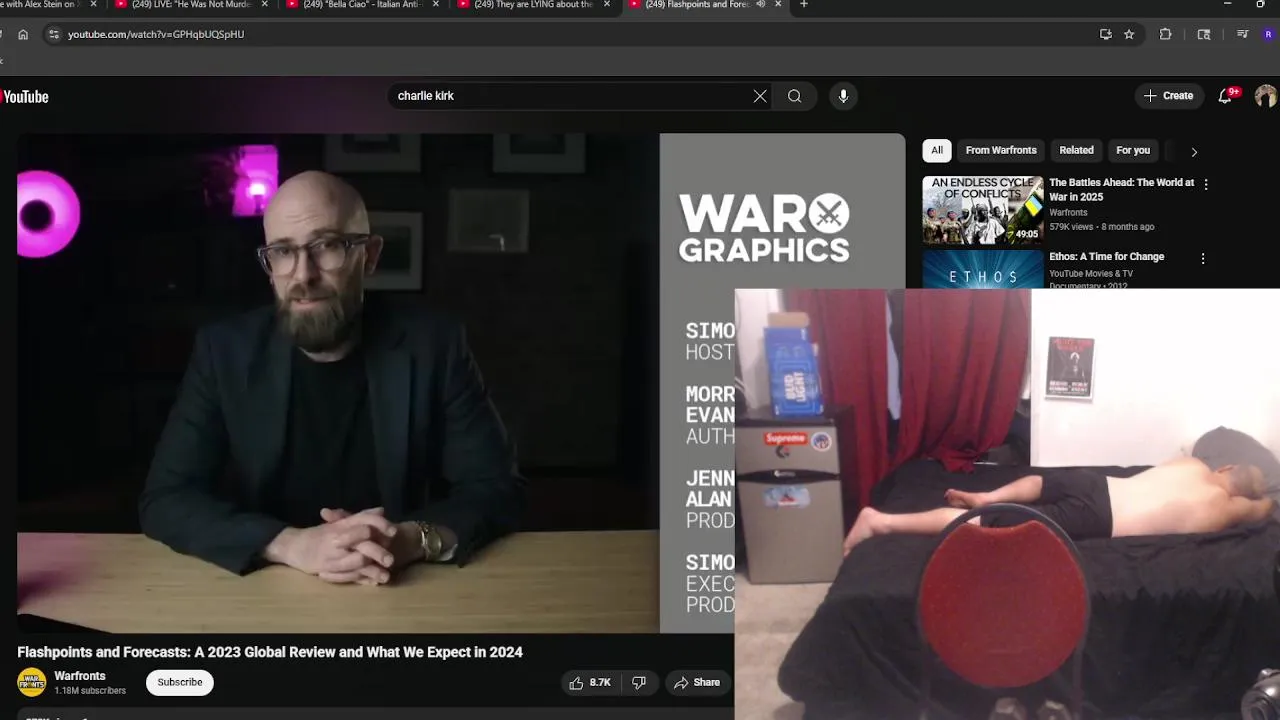1280x720 pixels.
Task: Select the 'For you' filter chip
Action: pyautogui.click(x=1133, y=150)
